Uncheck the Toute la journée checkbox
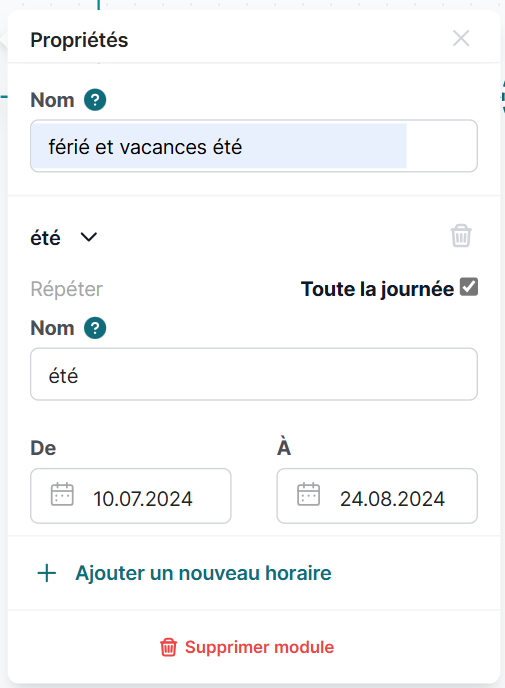The image size is (505, 688). tap(469, 287)
